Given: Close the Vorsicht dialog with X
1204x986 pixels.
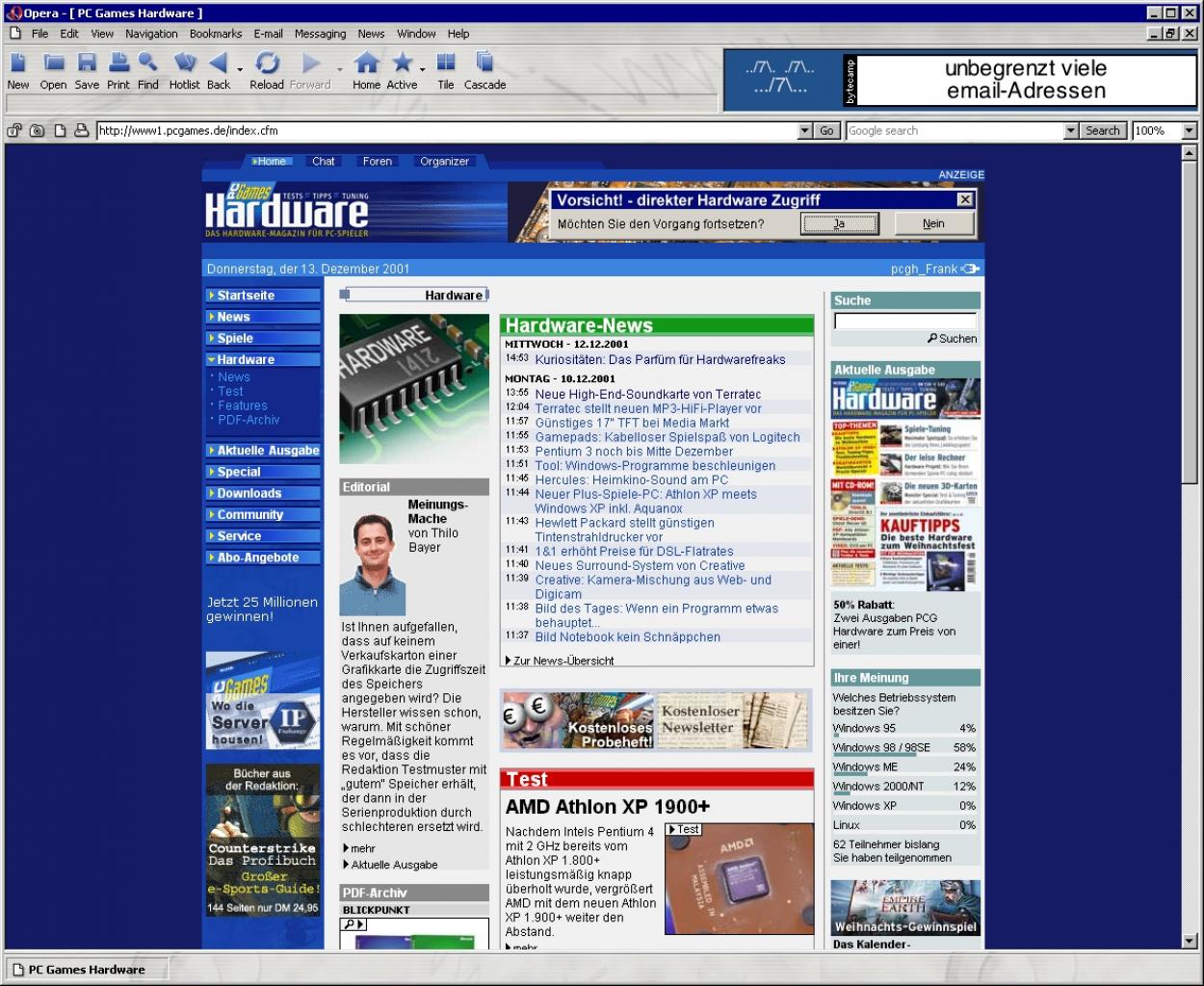Looking at the screenshot, I should [x=964, y=199].
